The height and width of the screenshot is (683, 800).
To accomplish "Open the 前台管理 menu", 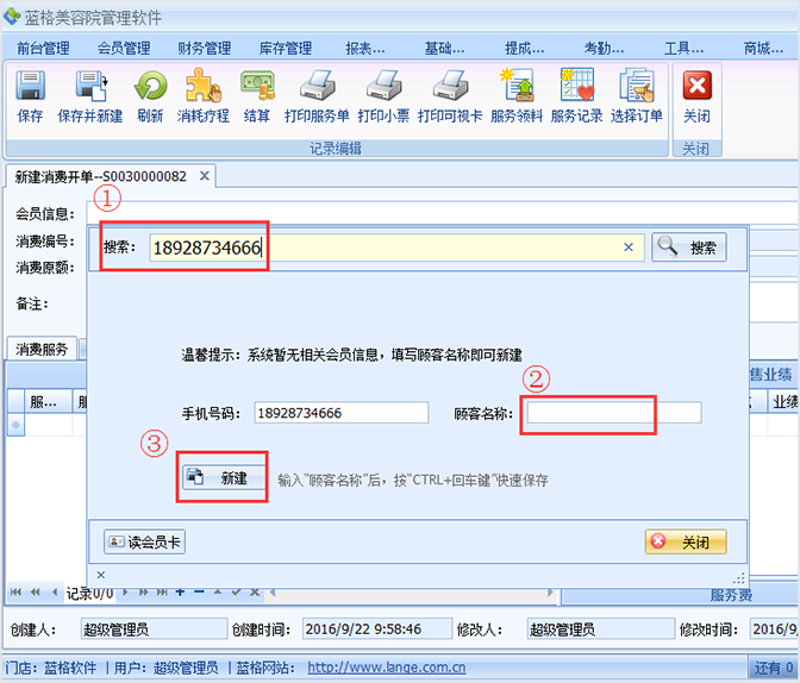I will tap(43, 48).
